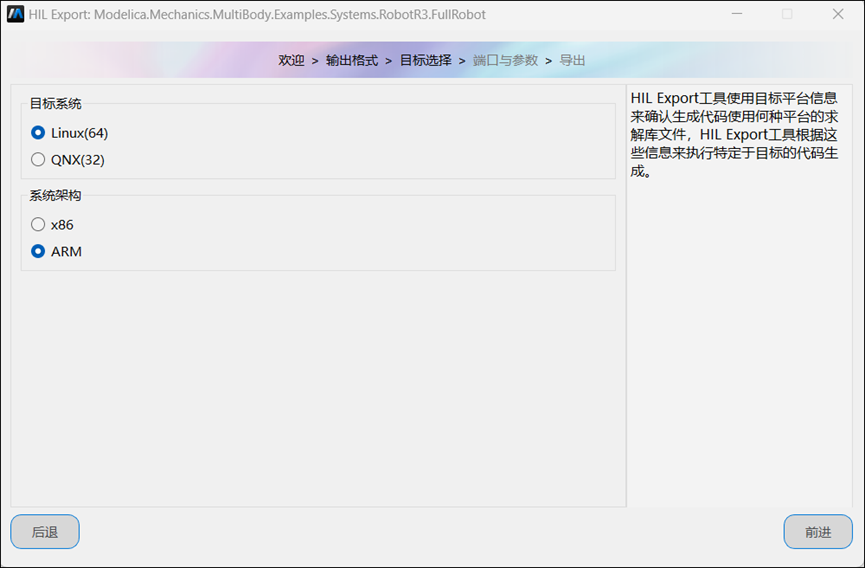Choose x86 system architecture
865x568 pixels.
(x=52, y=224)
